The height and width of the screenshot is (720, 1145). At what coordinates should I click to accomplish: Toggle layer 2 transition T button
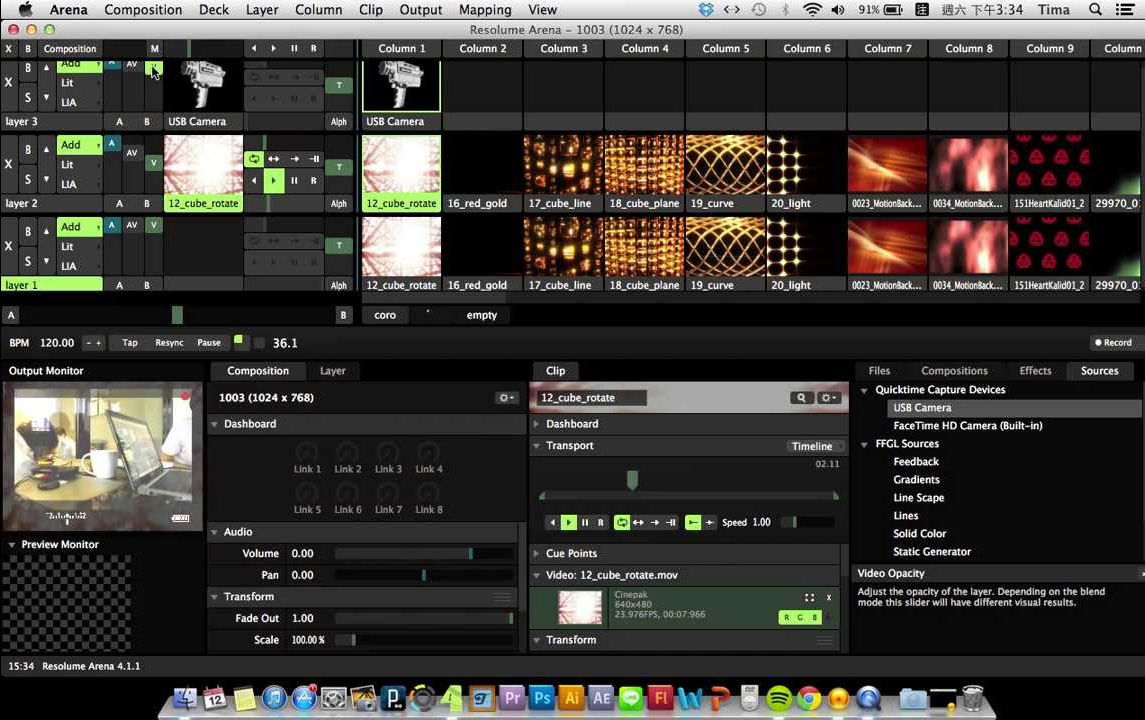[339, 167]
